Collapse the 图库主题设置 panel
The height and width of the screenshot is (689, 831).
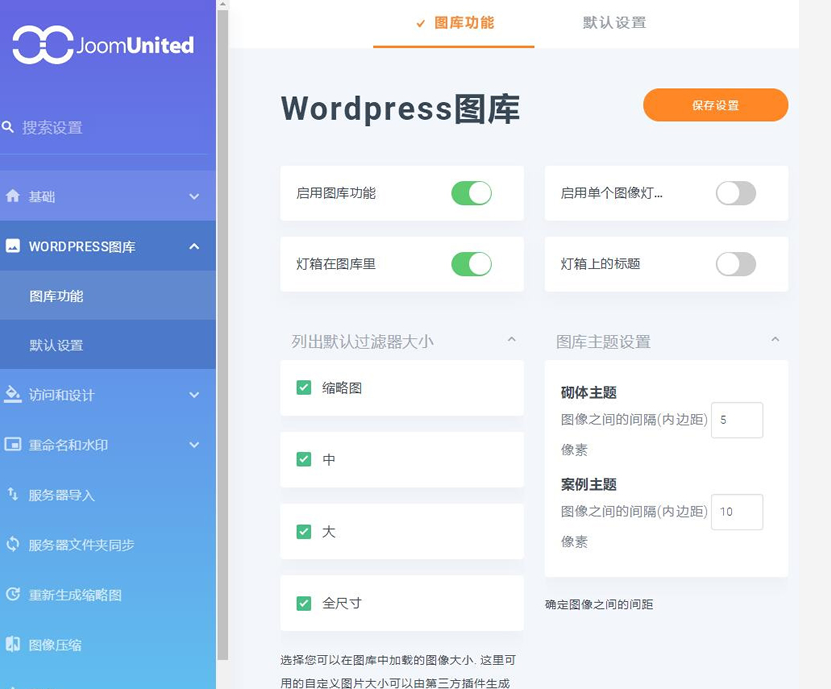[x=775, y=341]
